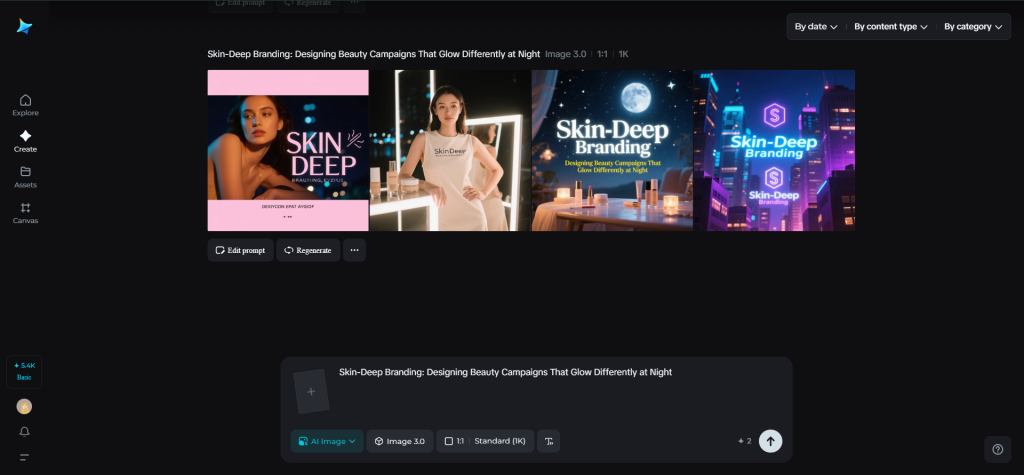Click Edit prompt below the images
The image size is (1024, 475).
click(240, 250)
